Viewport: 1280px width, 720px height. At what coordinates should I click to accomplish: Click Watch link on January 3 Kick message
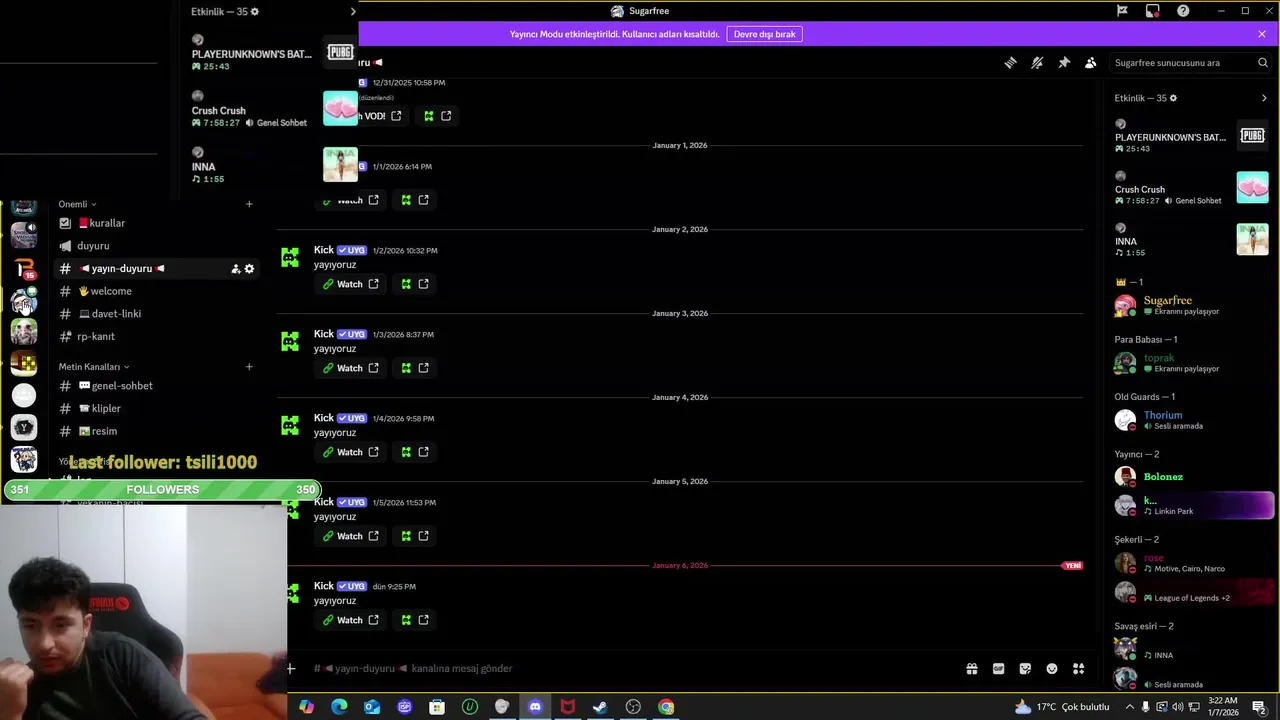click(x=349, y=368)
